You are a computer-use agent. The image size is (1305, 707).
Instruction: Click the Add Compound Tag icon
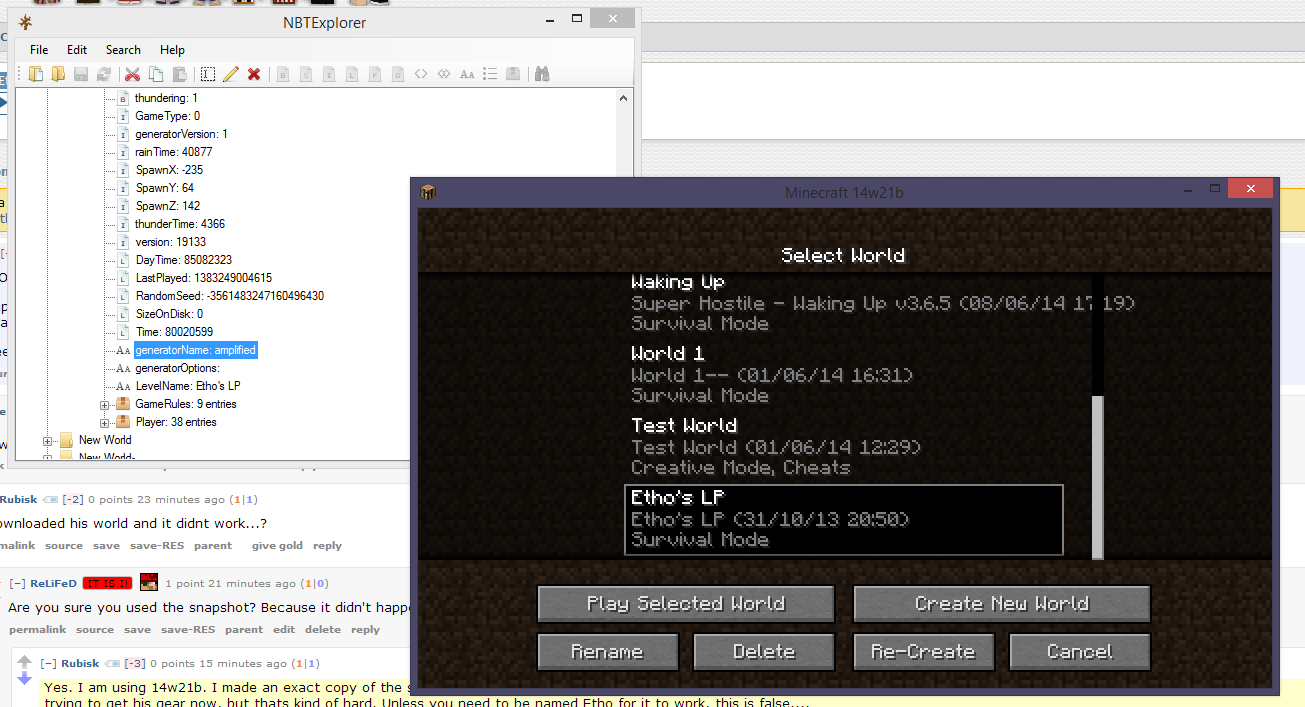pos(513,74)
